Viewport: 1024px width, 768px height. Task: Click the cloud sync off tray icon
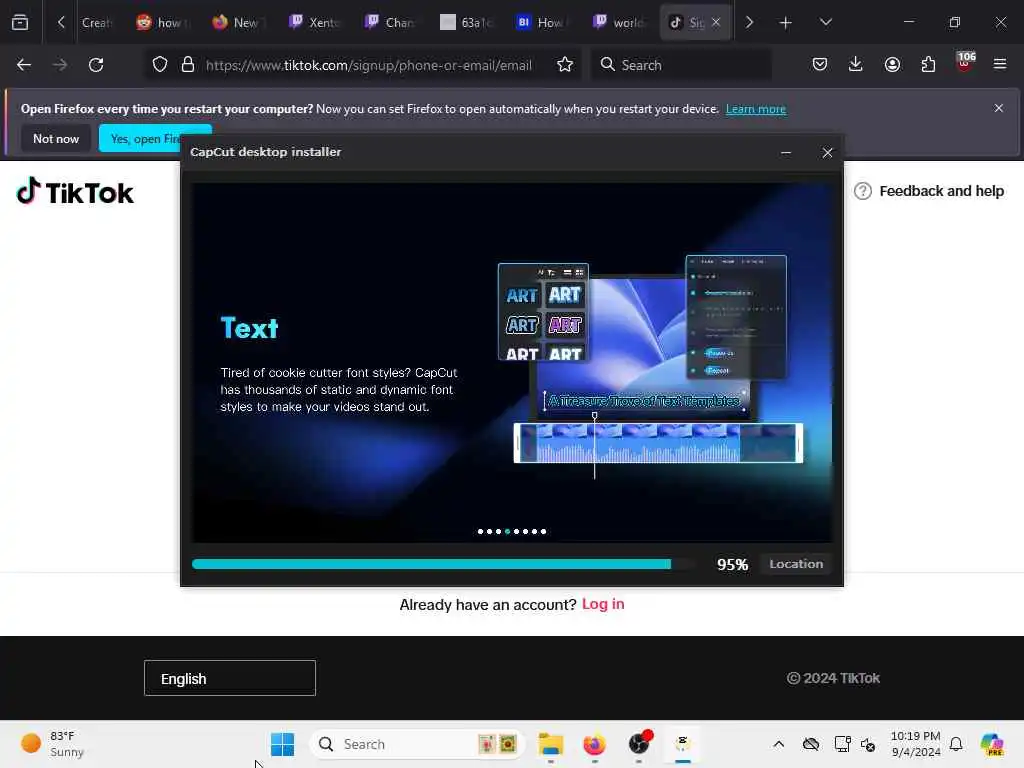[x=810, y=744]
